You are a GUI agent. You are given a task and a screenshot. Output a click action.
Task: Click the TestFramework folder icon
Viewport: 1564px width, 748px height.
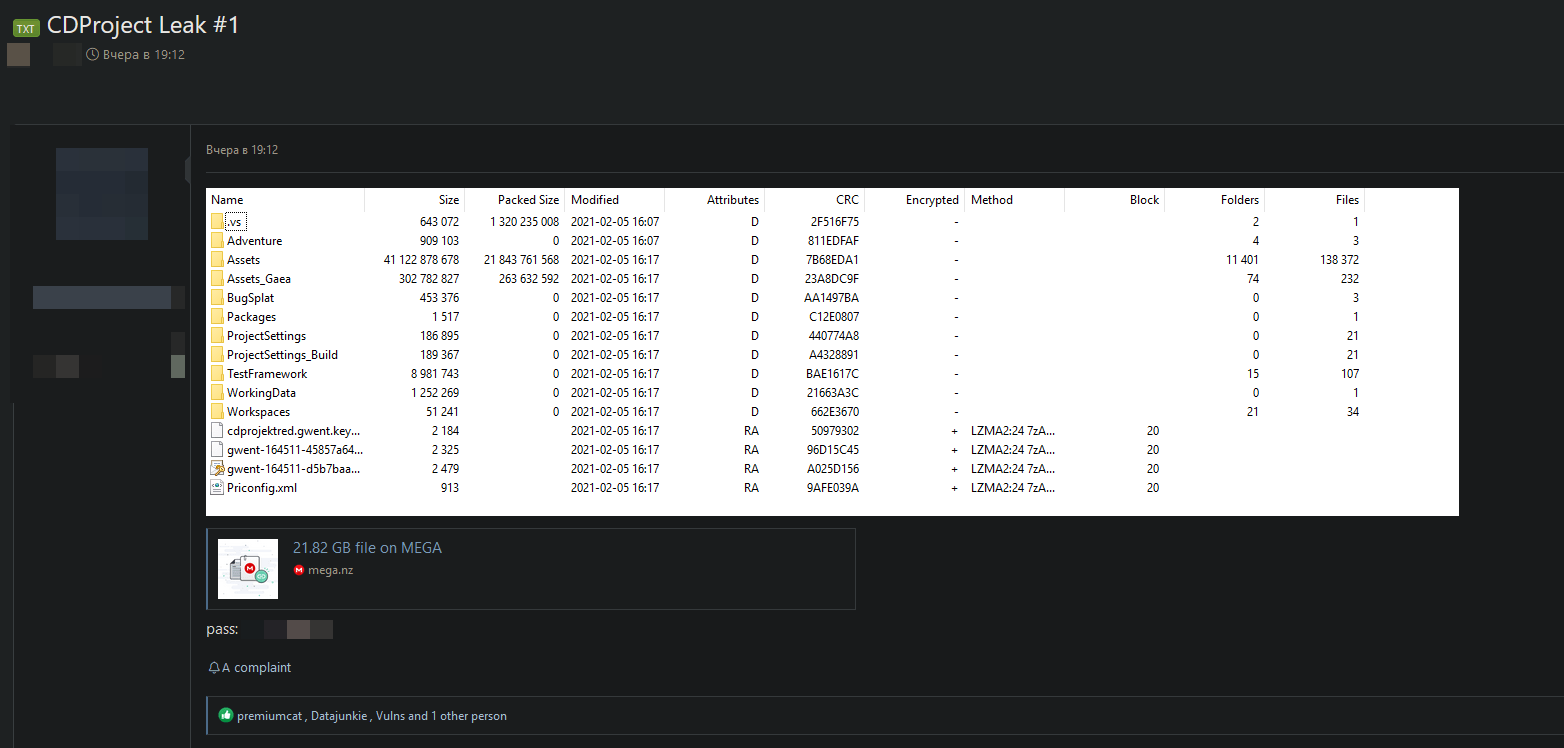coord(217,374)
